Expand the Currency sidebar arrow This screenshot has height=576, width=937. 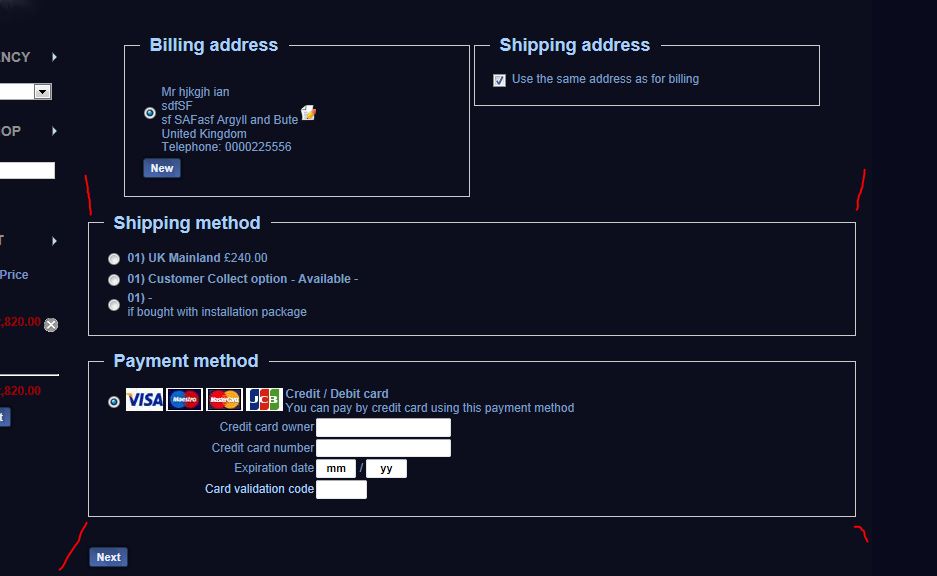click(54, 57)
